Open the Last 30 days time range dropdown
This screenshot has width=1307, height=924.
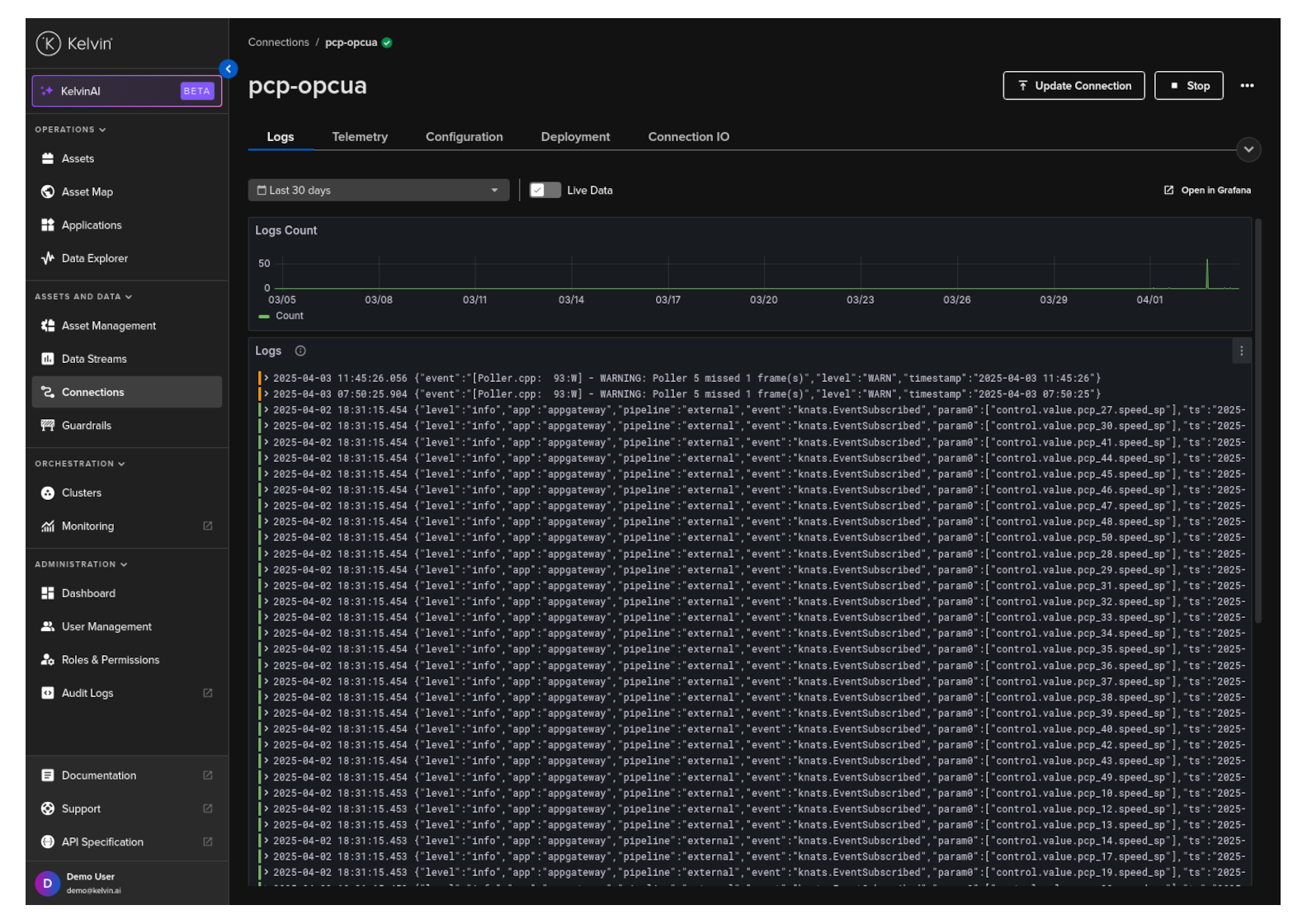[378, 191]
